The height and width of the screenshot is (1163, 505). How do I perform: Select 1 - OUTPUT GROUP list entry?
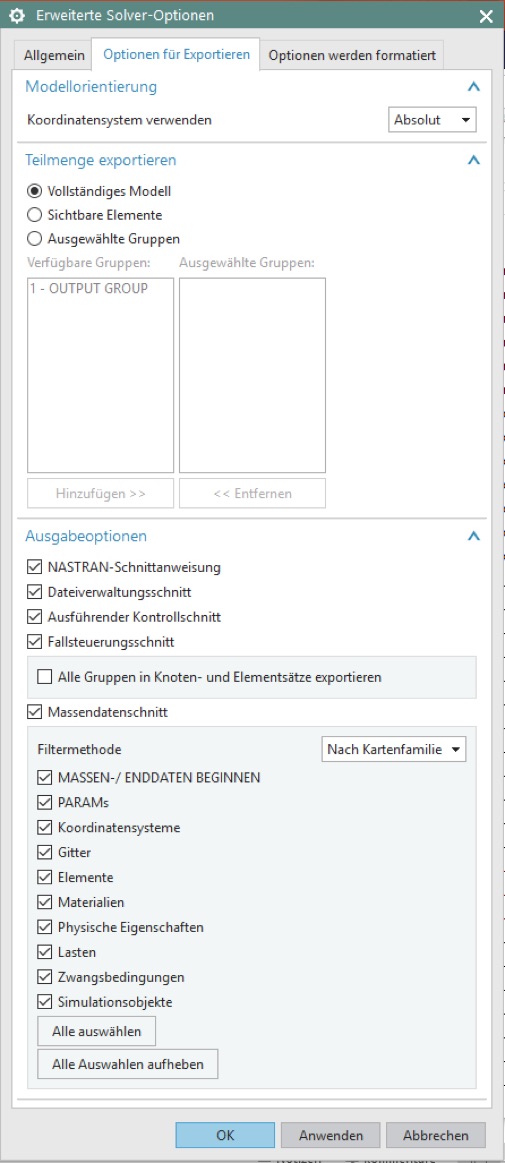pos(88,289)
